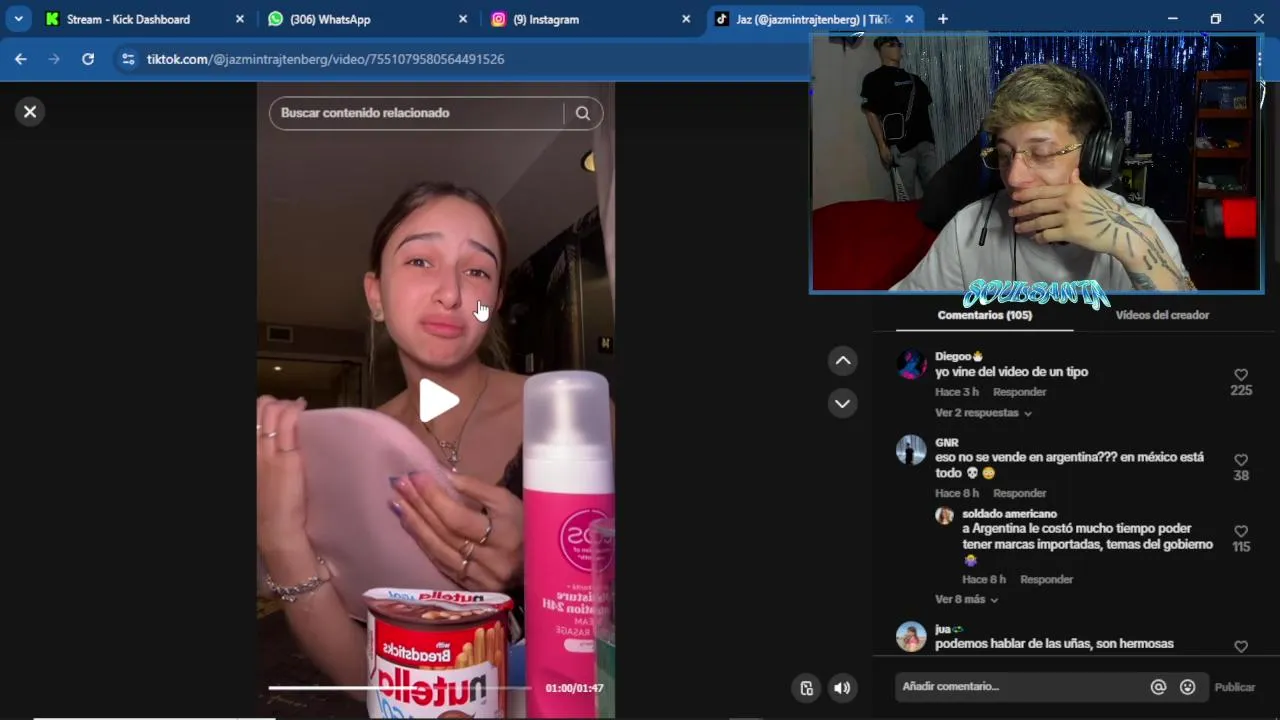The height and width of the screenshot is (720, 1280).
Task: Expand 'Ver 8 más' replies
Action: pos(967,600)
